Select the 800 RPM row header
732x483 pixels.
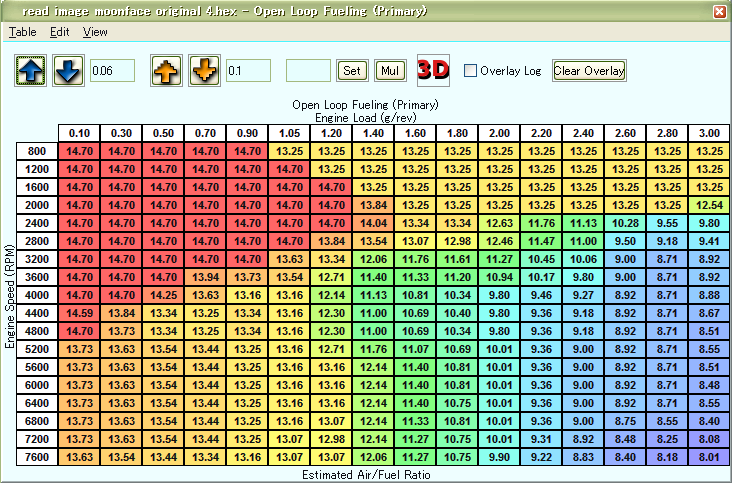click(37, 151)
